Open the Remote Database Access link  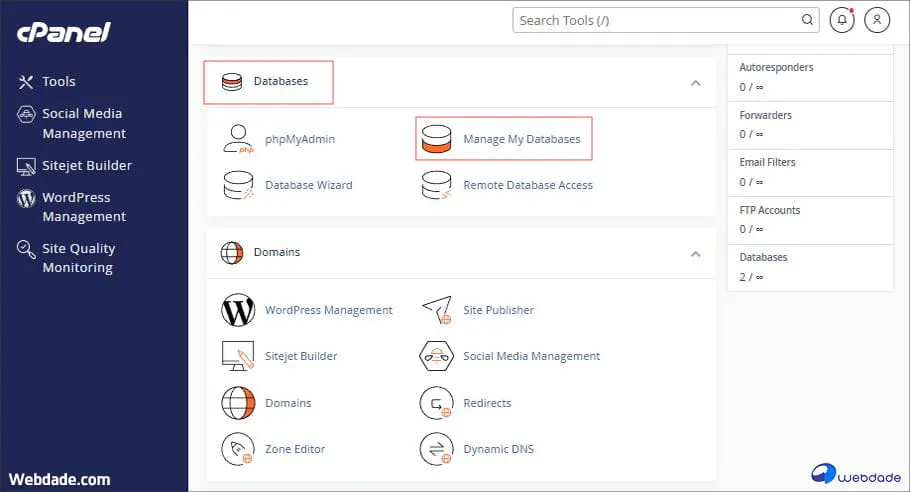pos(528,185)
